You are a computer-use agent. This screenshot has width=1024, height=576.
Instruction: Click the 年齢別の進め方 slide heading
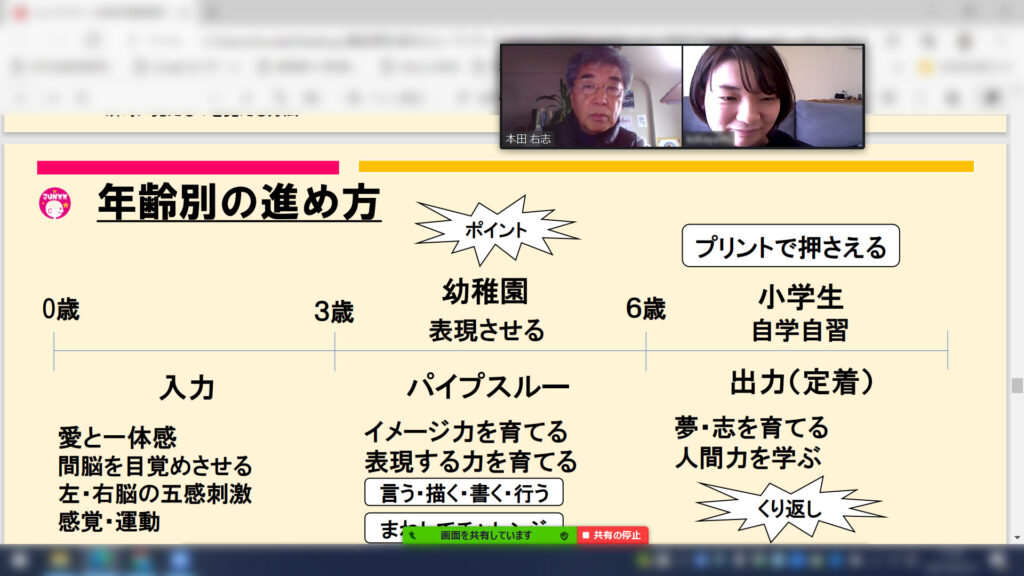(238, 203)
